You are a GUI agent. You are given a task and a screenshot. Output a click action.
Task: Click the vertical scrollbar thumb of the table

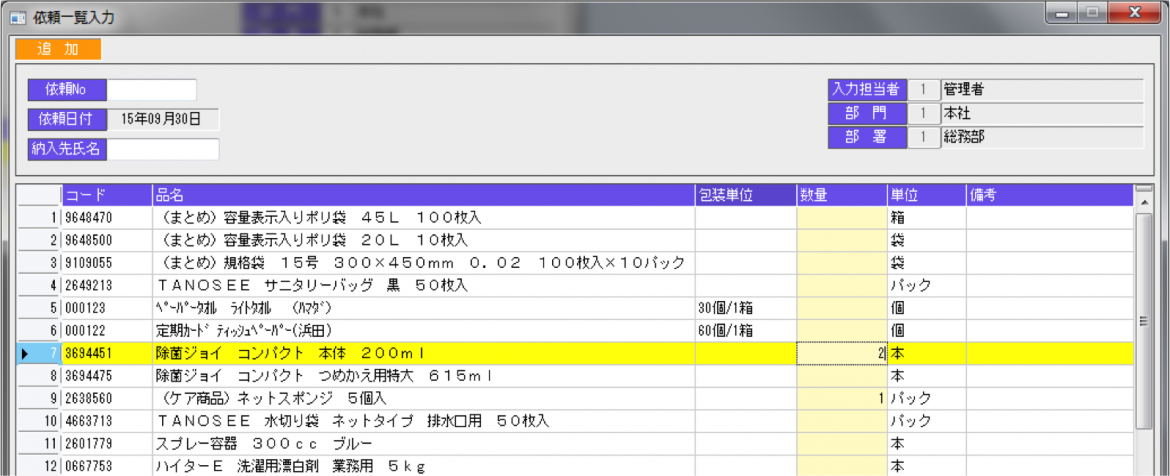coord(1142,321)
